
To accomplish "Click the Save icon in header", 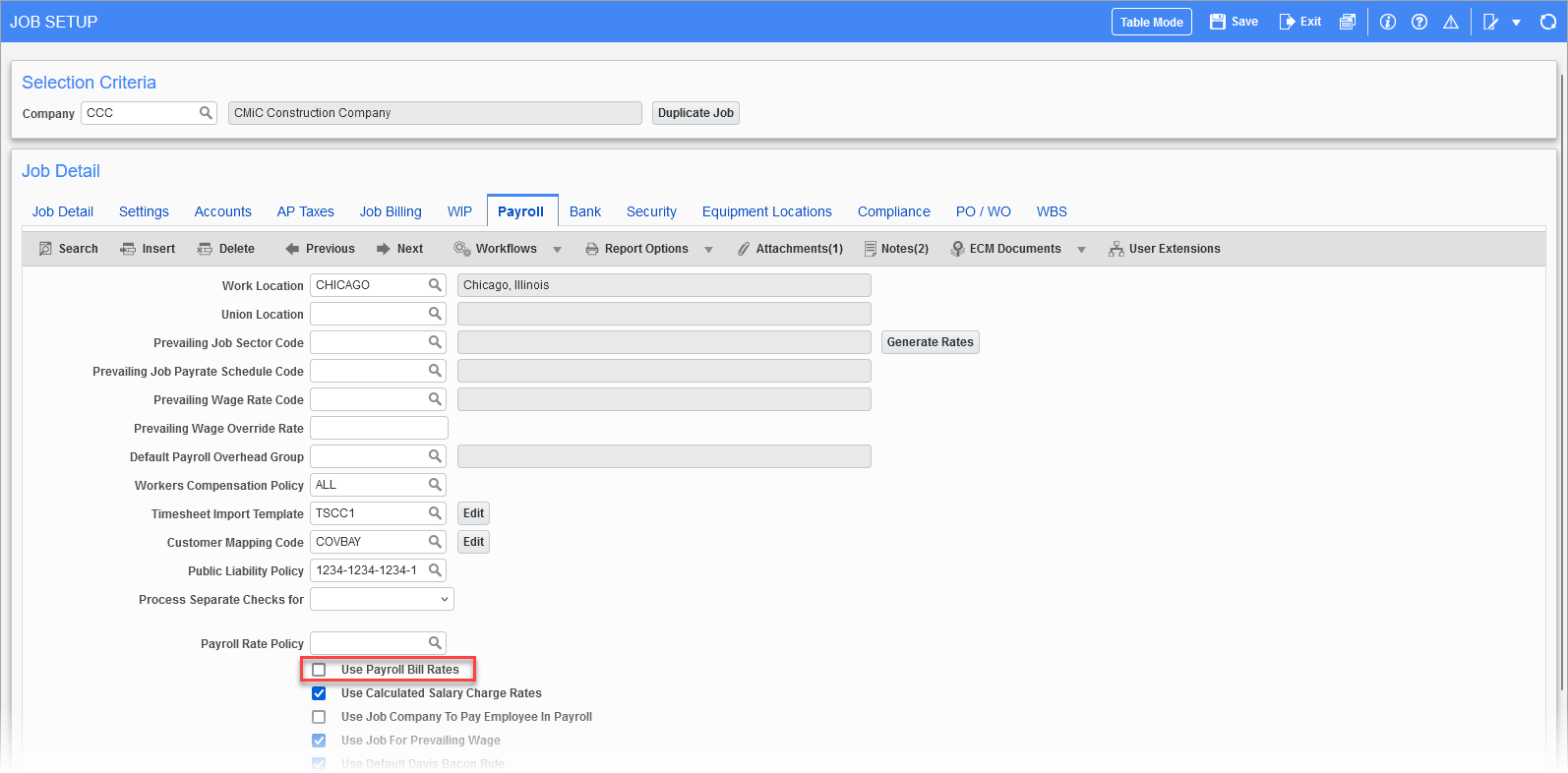I will coord(1217,22).
